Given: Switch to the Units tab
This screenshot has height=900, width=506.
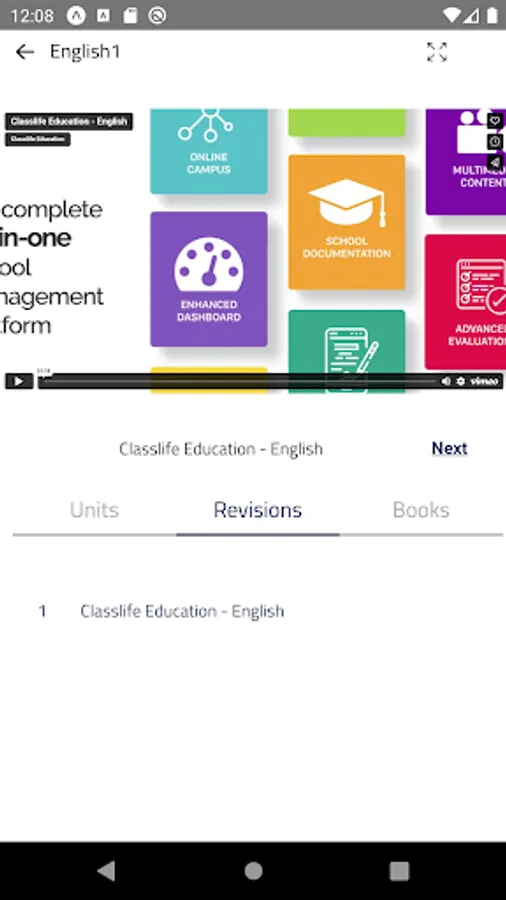Looking at the screenshot, I should (x=94, y=510).
